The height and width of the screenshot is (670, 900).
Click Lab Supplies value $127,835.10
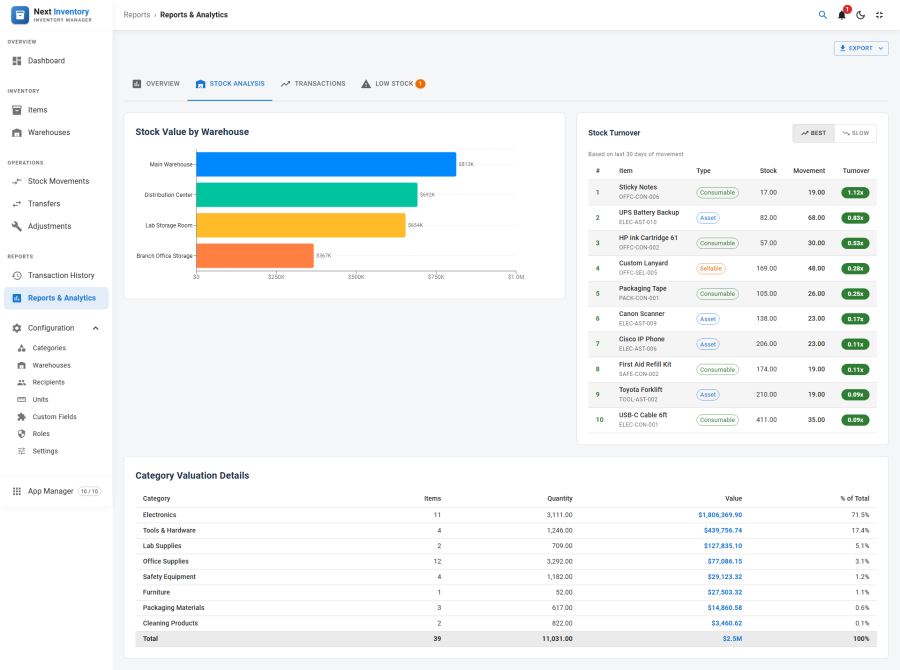(x=723, y=546)
